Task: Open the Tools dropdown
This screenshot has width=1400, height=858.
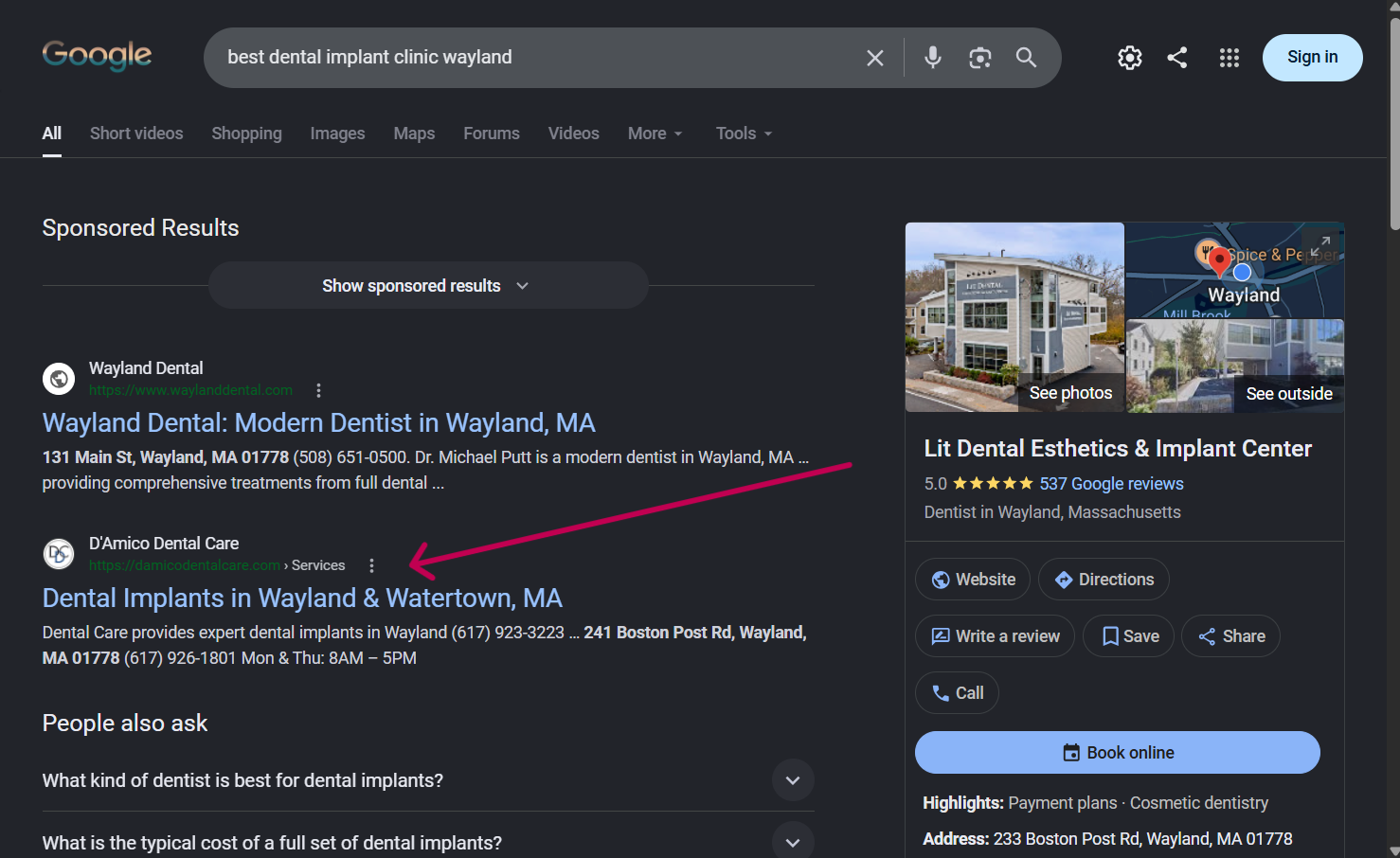Action: click(x=744, y=134)
